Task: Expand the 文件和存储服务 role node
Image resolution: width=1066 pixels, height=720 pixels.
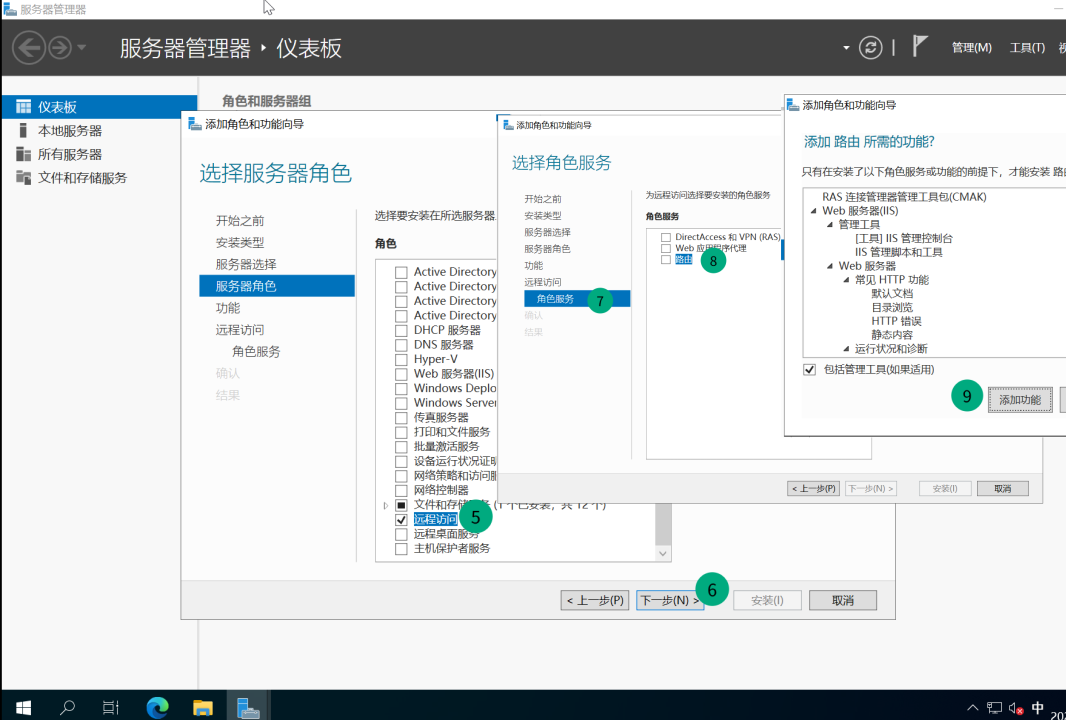Action: (386, 505)
